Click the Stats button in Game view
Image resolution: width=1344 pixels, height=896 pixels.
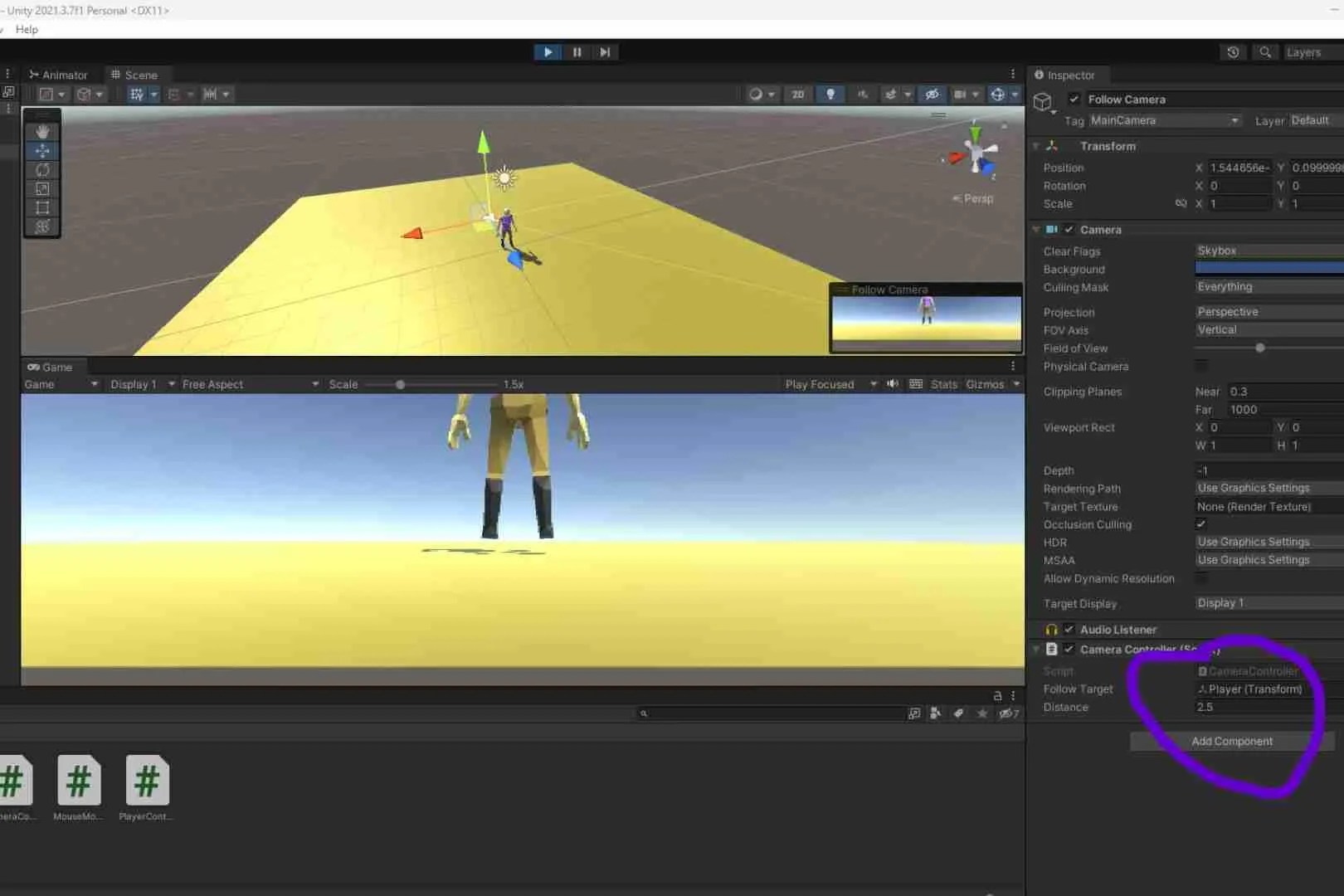point(943,383)
